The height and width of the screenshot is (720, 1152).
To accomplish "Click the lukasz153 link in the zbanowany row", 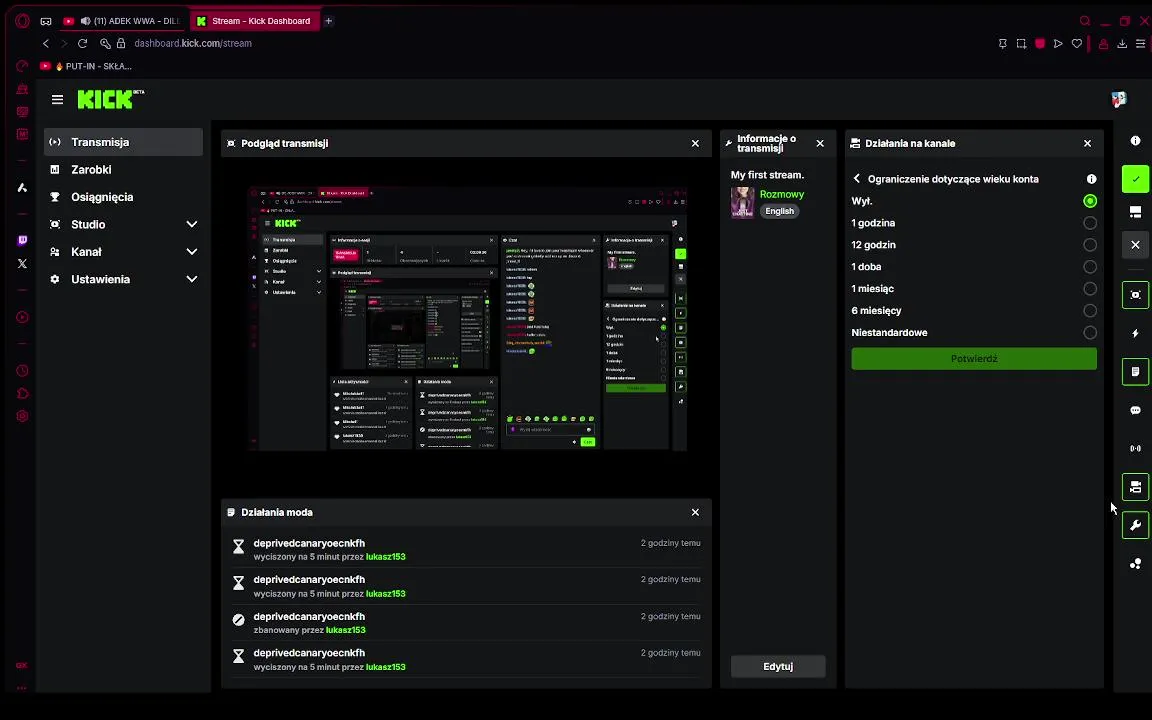I will coord(345,630).
